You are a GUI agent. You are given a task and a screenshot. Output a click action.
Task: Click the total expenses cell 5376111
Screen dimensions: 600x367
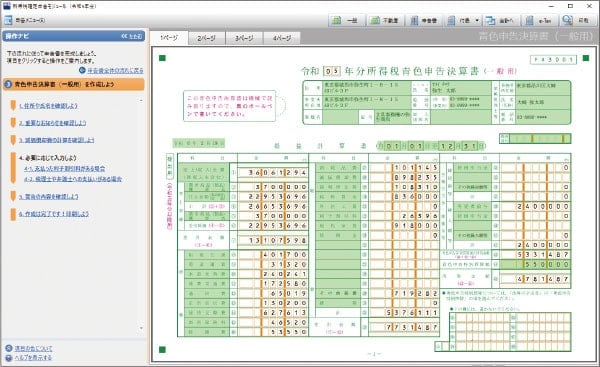[x=404, y=313]
